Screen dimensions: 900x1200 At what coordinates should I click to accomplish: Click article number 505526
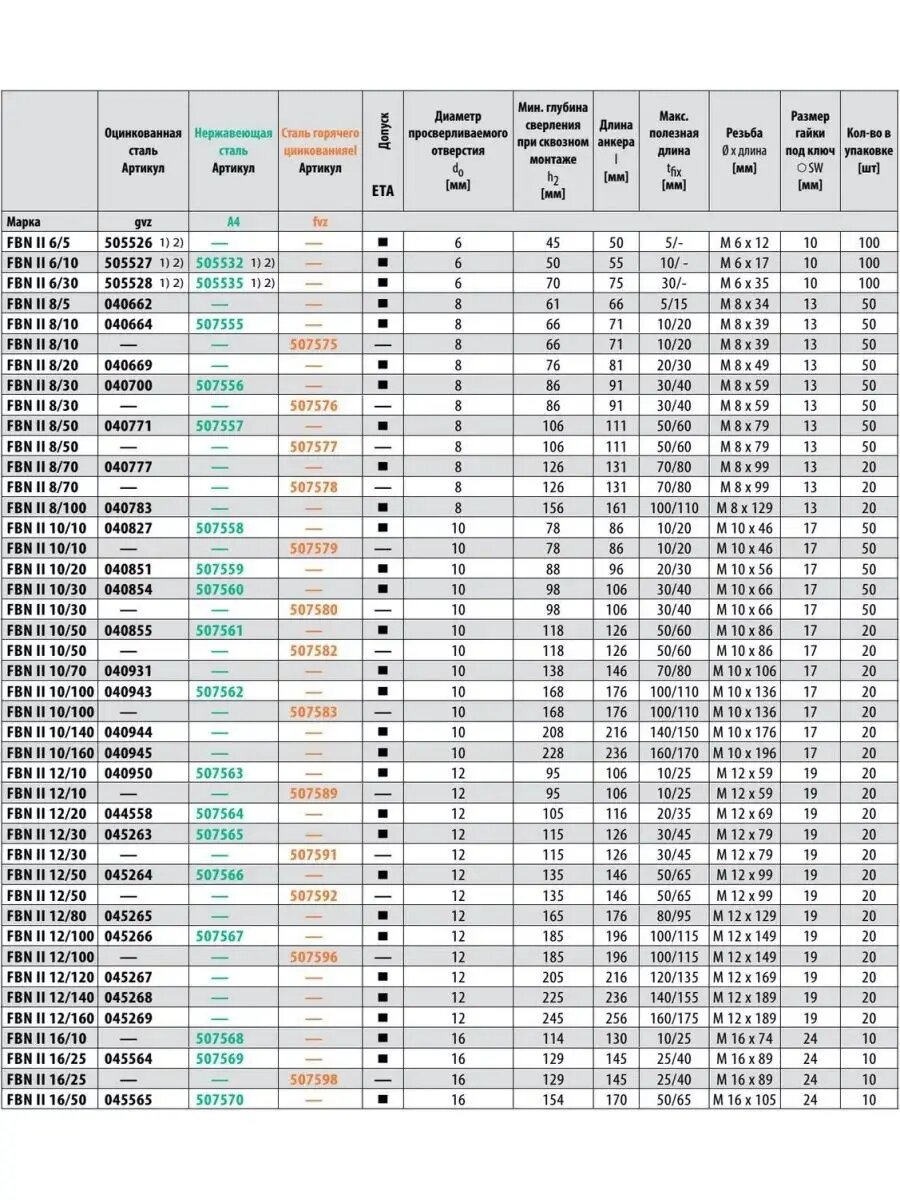pyautogui.click(x=128, y=242)
